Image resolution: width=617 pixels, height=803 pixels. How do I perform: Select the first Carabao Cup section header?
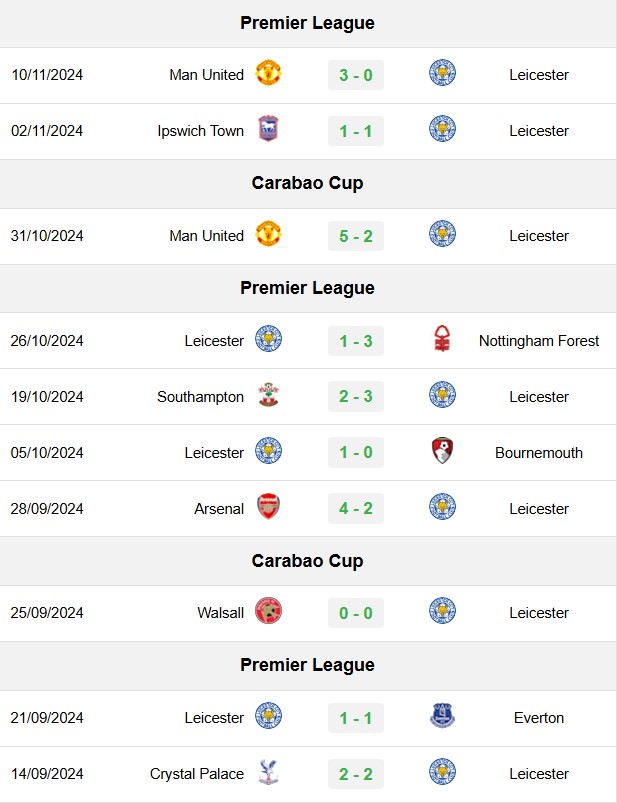[308, 184]
